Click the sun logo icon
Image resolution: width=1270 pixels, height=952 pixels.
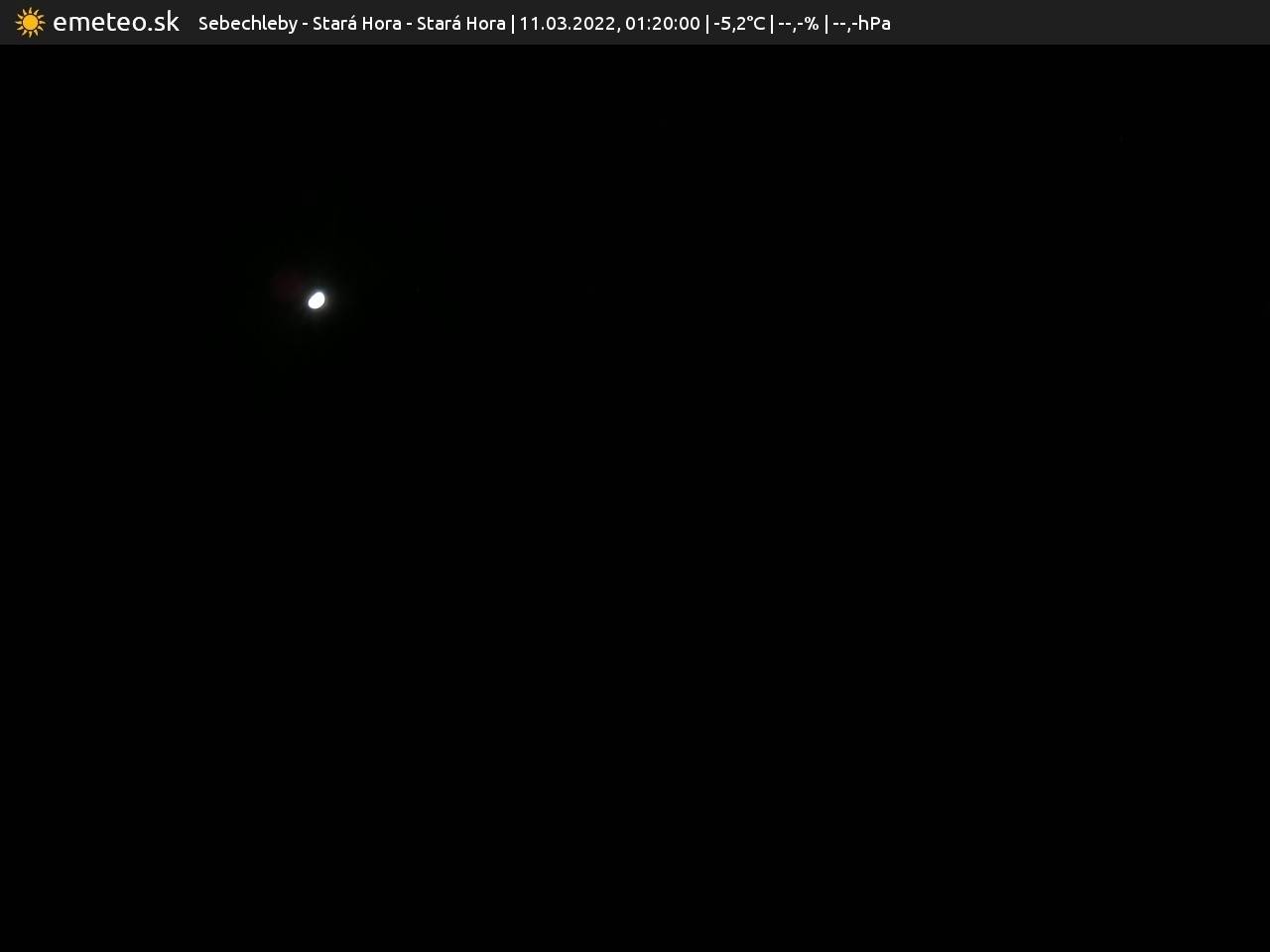coord(30,22)
